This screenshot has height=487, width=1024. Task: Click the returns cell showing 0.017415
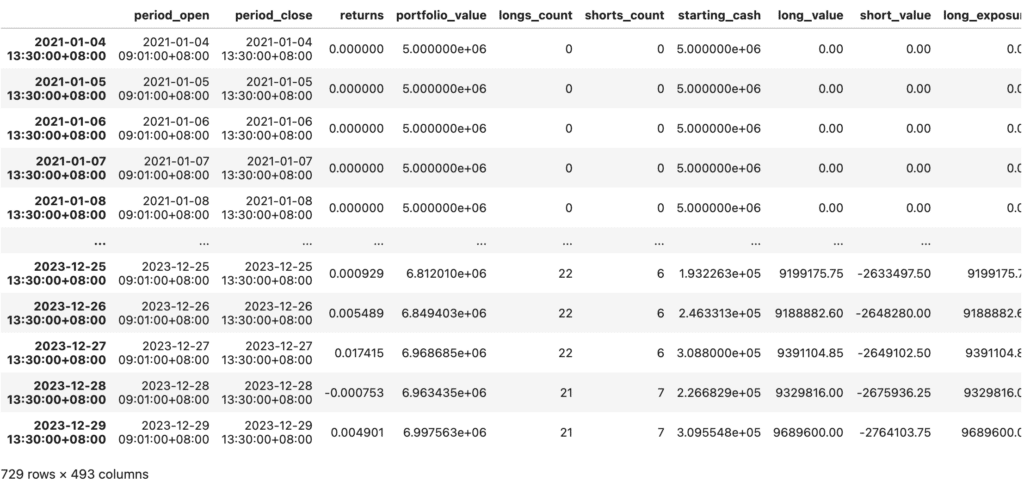pos(356,352)
